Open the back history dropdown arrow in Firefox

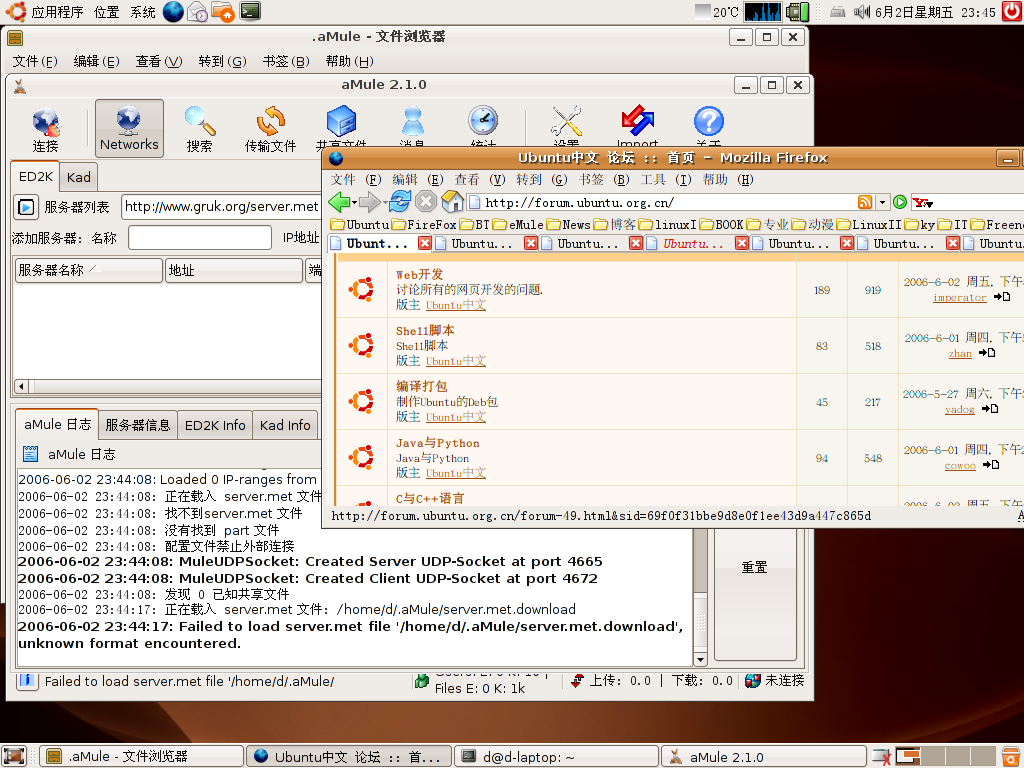pyautogui.click(x=354, y=202)
